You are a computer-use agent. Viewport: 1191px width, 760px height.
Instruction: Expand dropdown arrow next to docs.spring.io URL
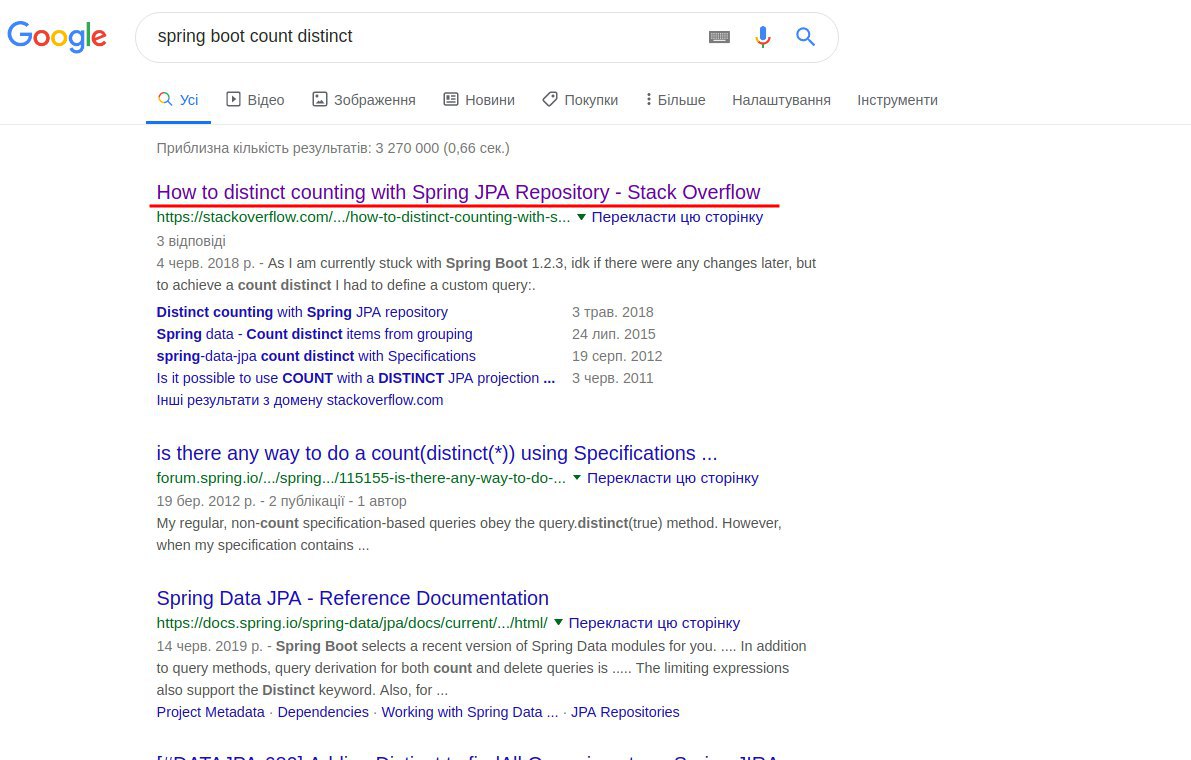[558, 623]
